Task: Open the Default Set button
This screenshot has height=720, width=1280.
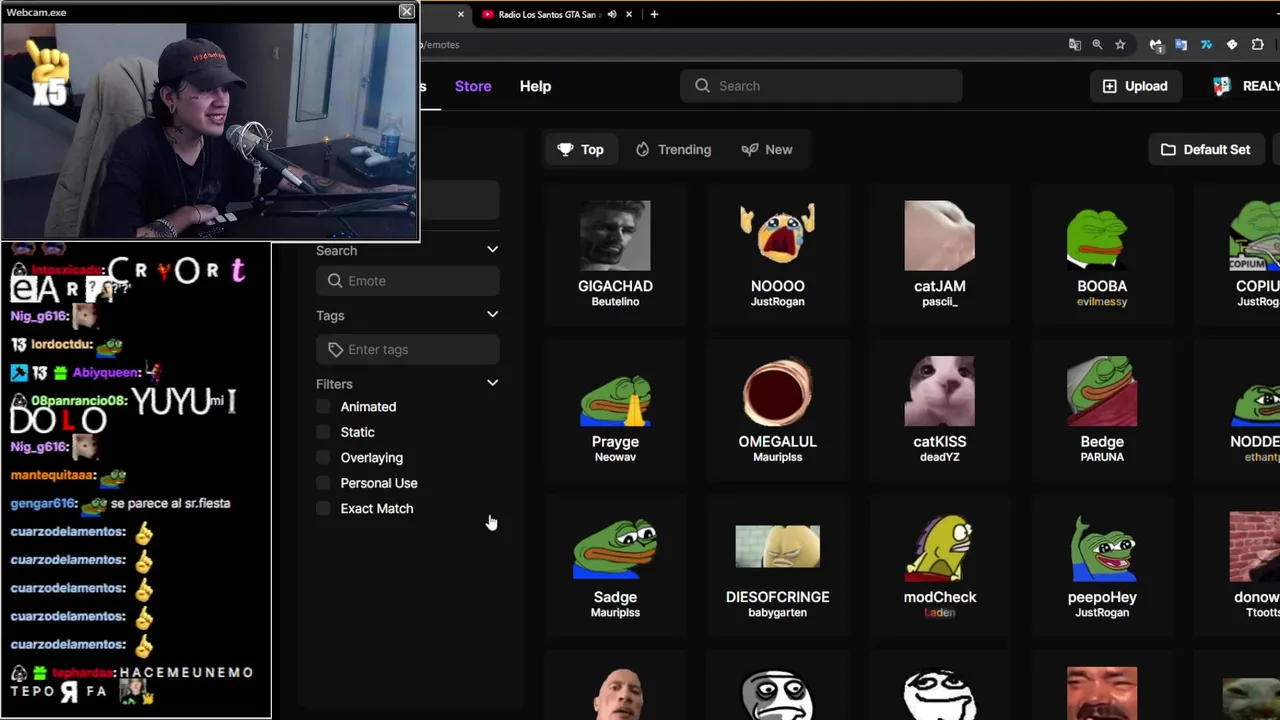Action: tap(1205, 149)
